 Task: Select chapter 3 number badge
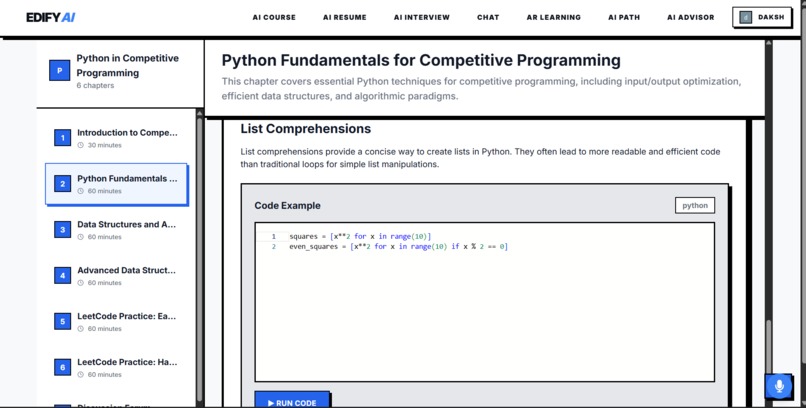click(x=63, y=229)
